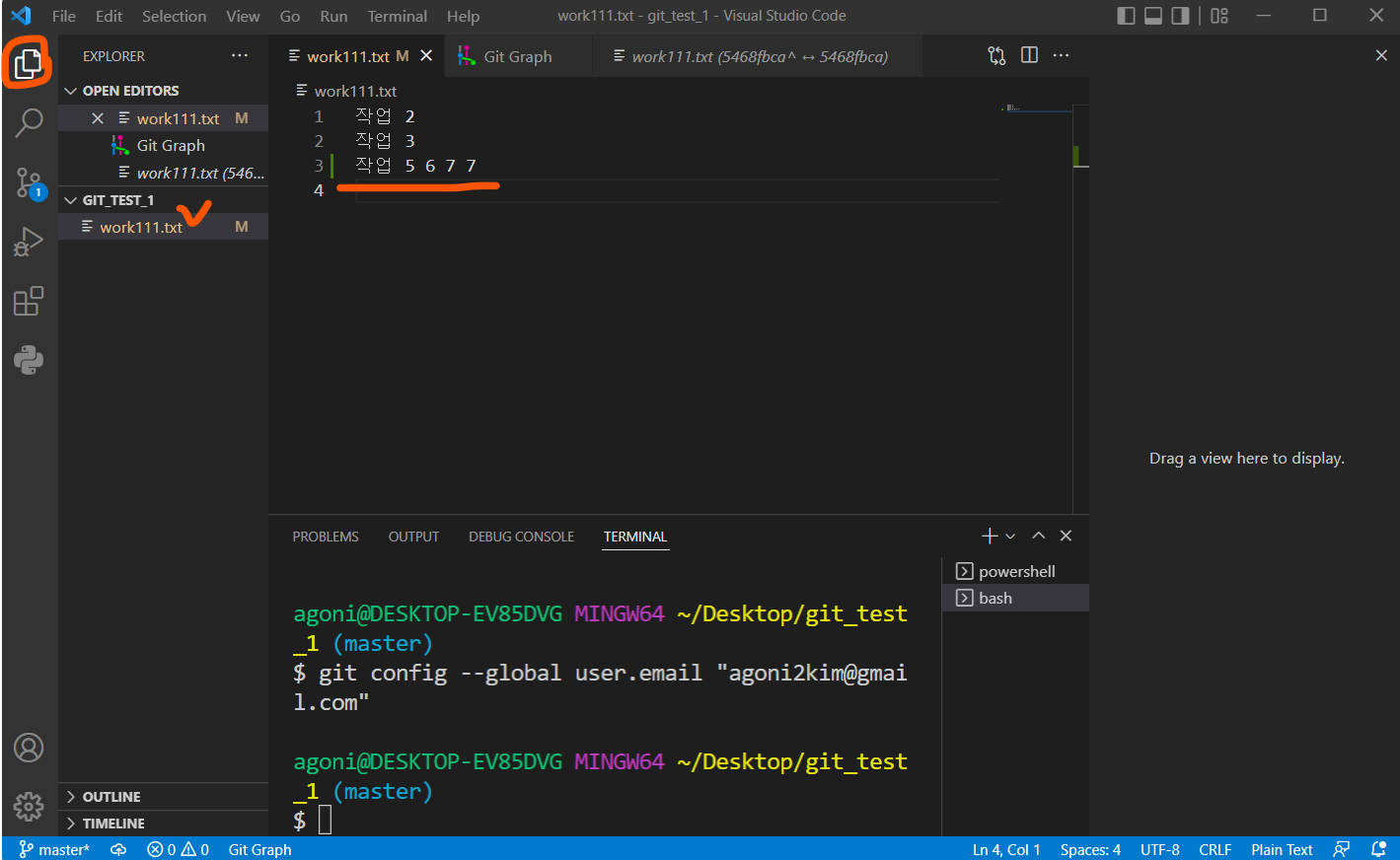Switch to the work111.txt diff tab
1400x860 pixels.
coord(760,56)
